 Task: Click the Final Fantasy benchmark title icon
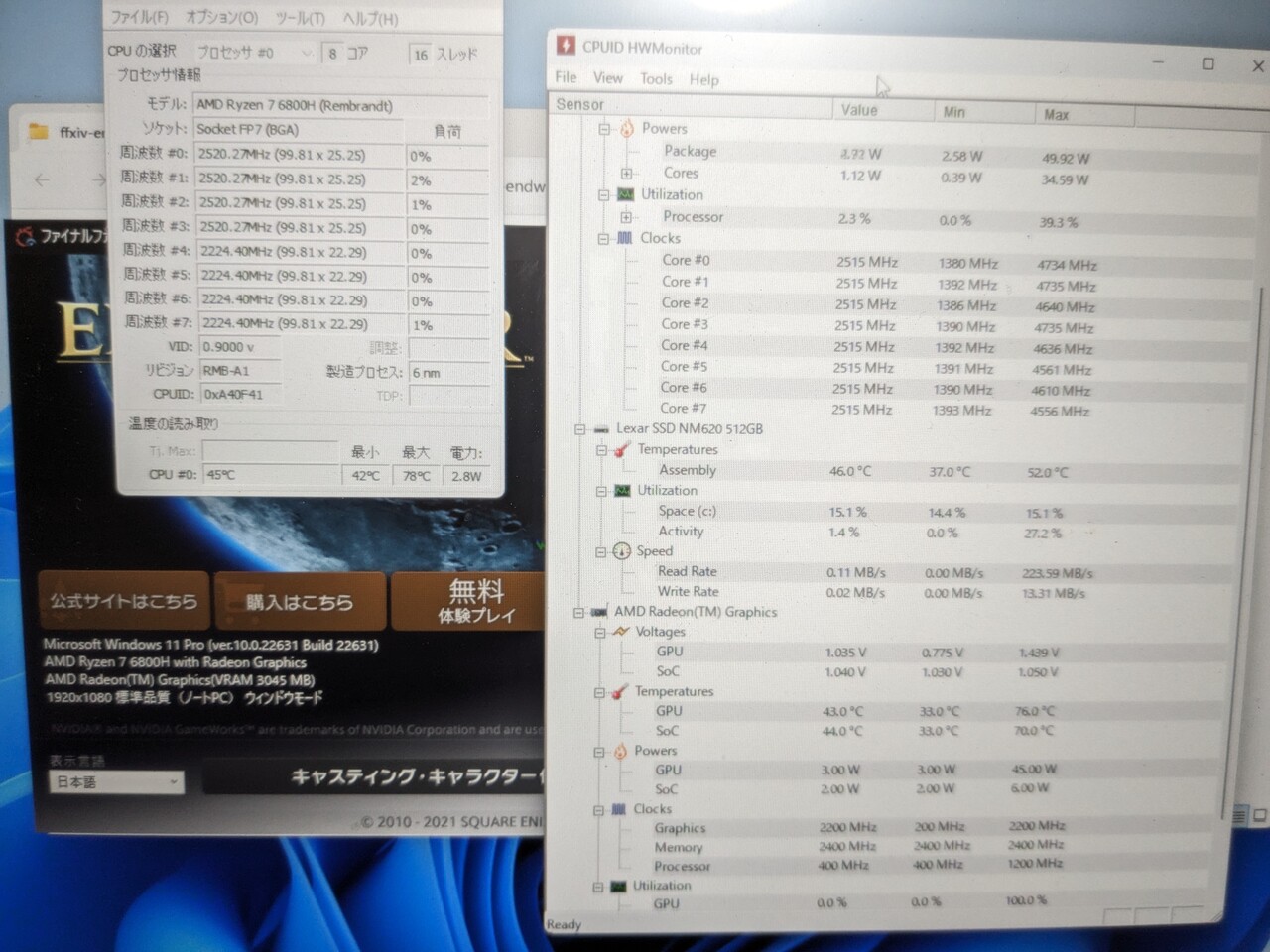click(25, 235)
